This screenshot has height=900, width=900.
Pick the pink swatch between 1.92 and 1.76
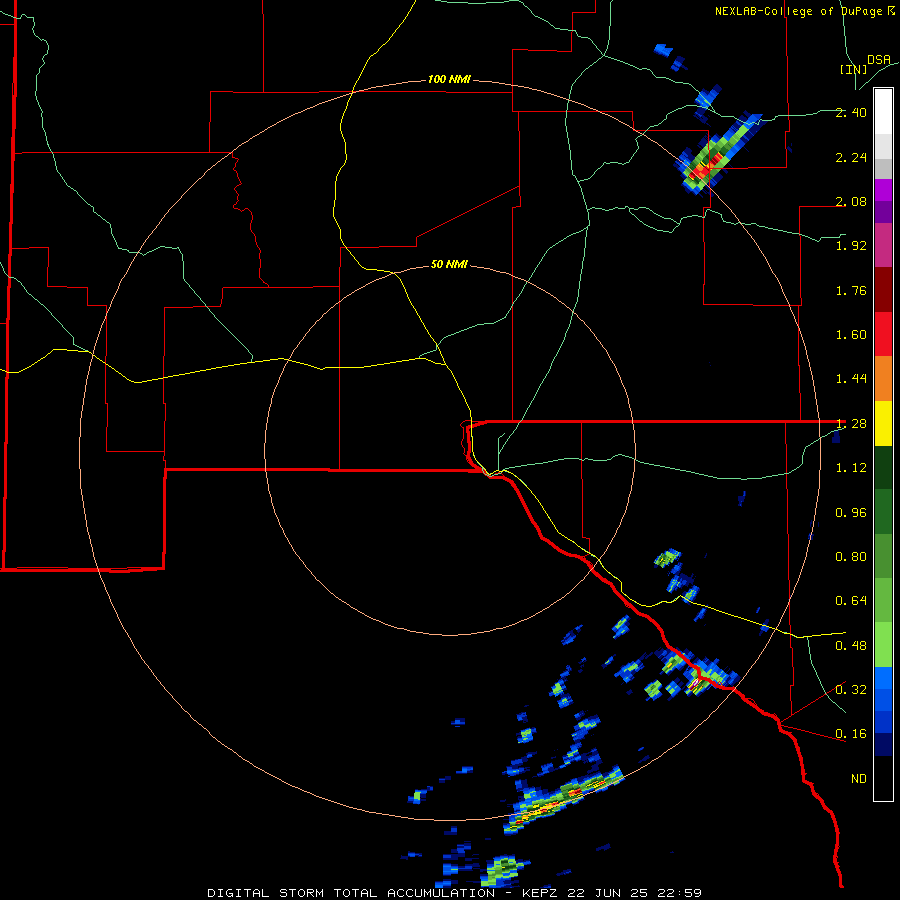coord(883,245)
